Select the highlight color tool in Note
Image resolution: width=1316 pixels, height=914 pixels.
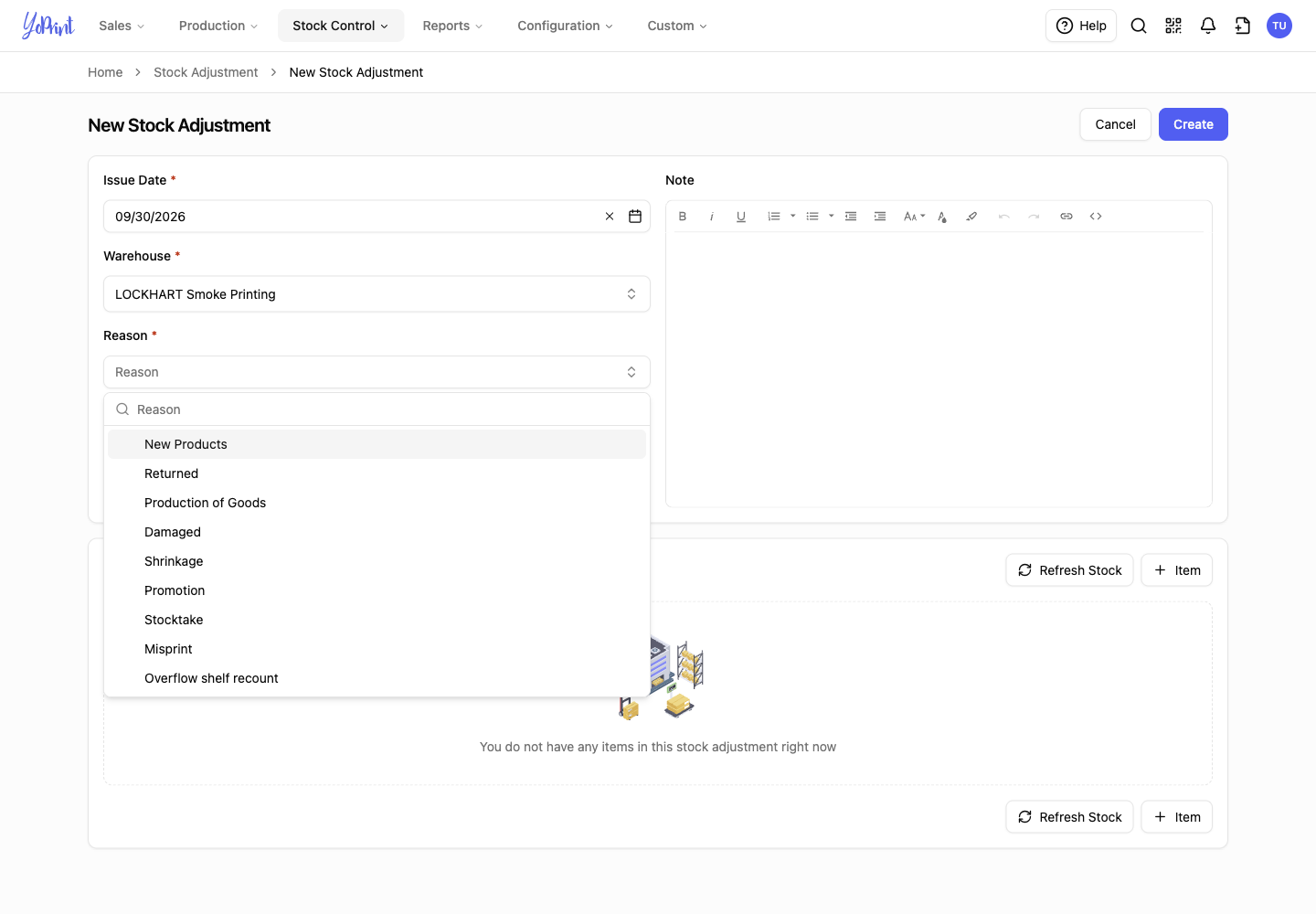coord(971,217)
